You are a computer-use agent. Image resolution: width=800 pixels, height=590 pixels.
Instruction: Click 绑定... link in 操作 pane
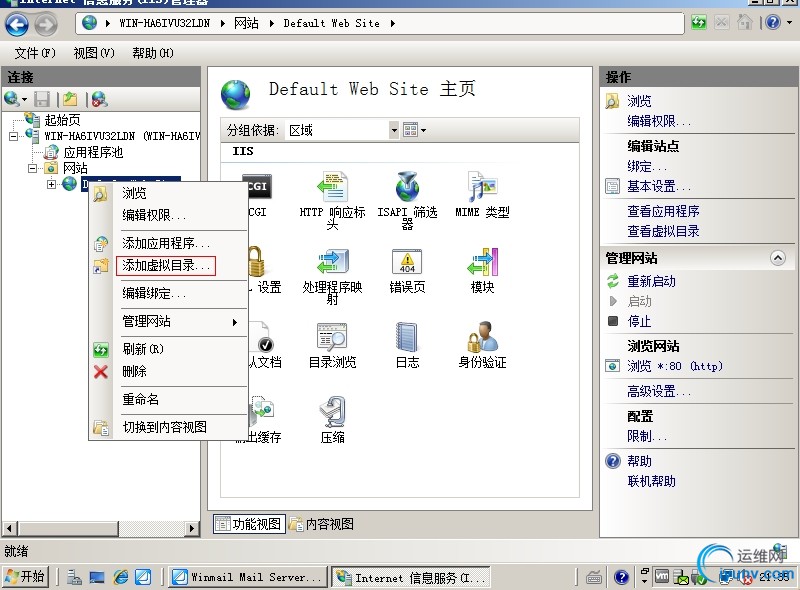tap(646, 167)
